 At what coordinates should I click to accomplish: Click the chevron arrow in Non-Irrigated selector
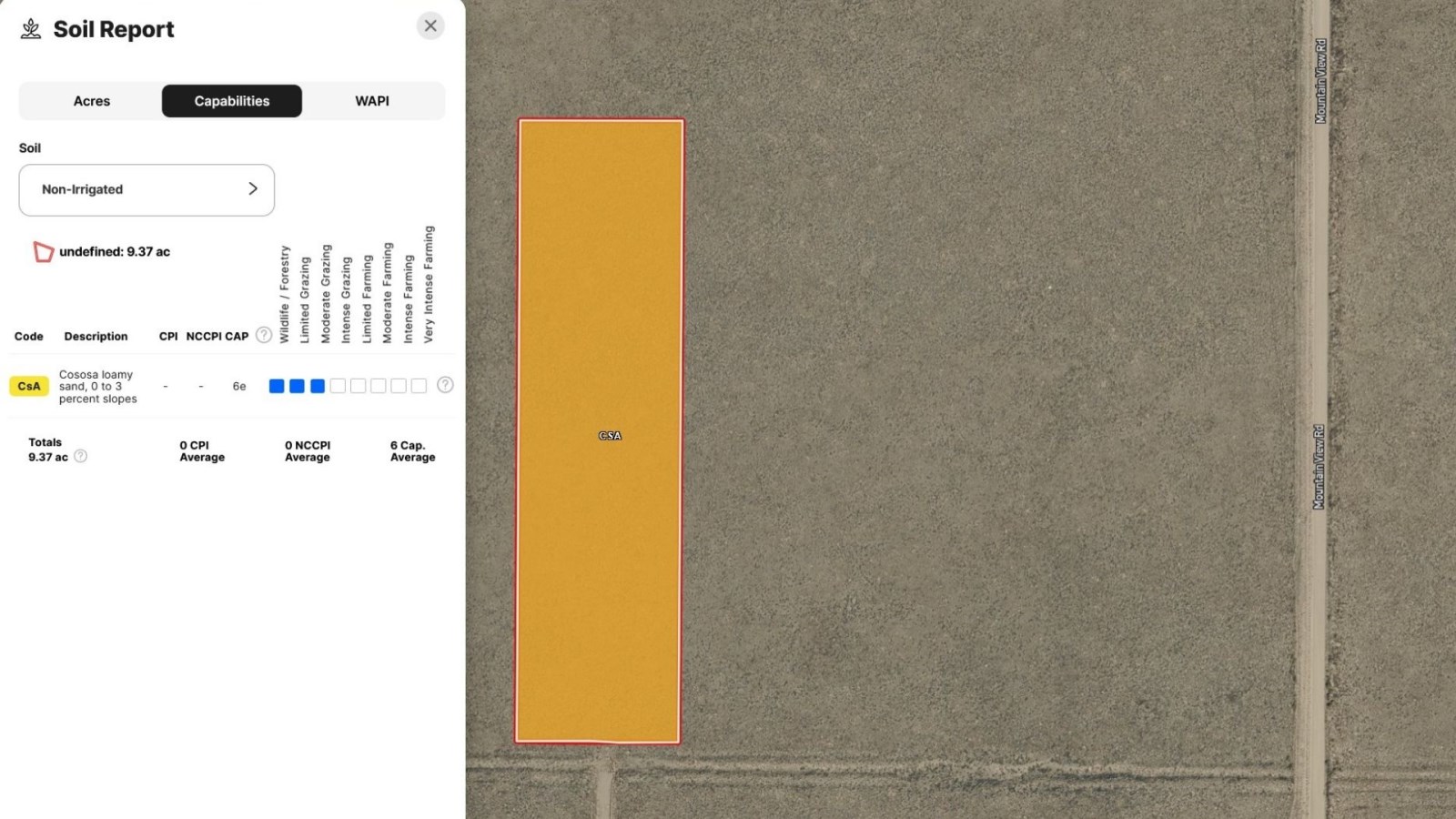click(253, 188)
